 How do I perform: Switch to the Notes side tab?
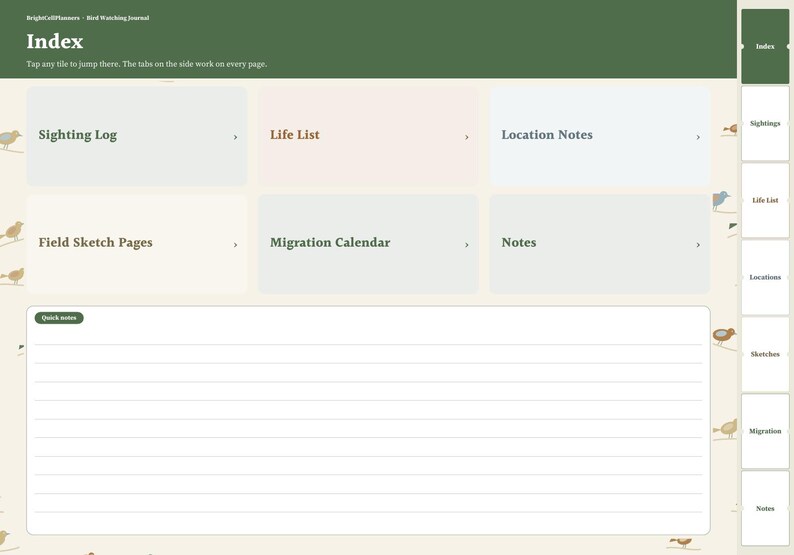click(x=765, y=508)
